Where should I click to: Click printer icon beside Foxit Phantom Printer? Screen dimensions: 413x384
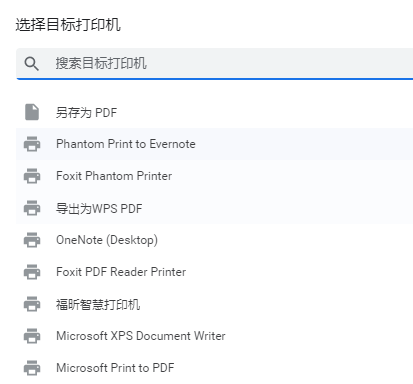pos(32,176)
